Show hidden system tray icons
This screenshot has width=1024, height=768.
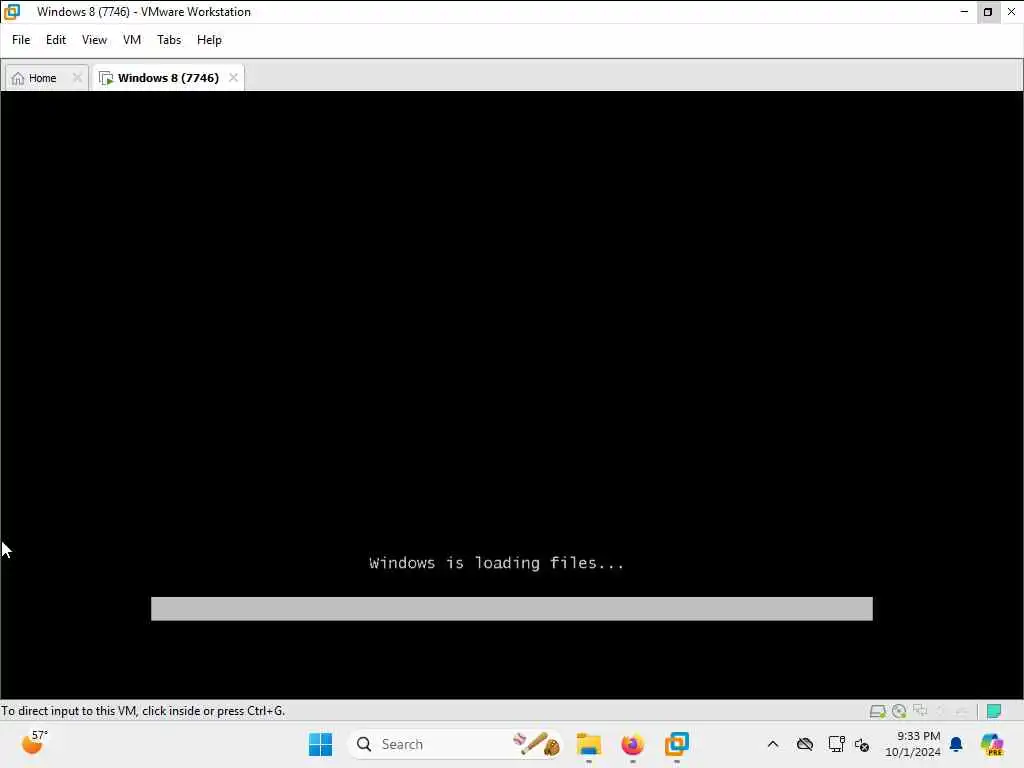pos(773,744)
